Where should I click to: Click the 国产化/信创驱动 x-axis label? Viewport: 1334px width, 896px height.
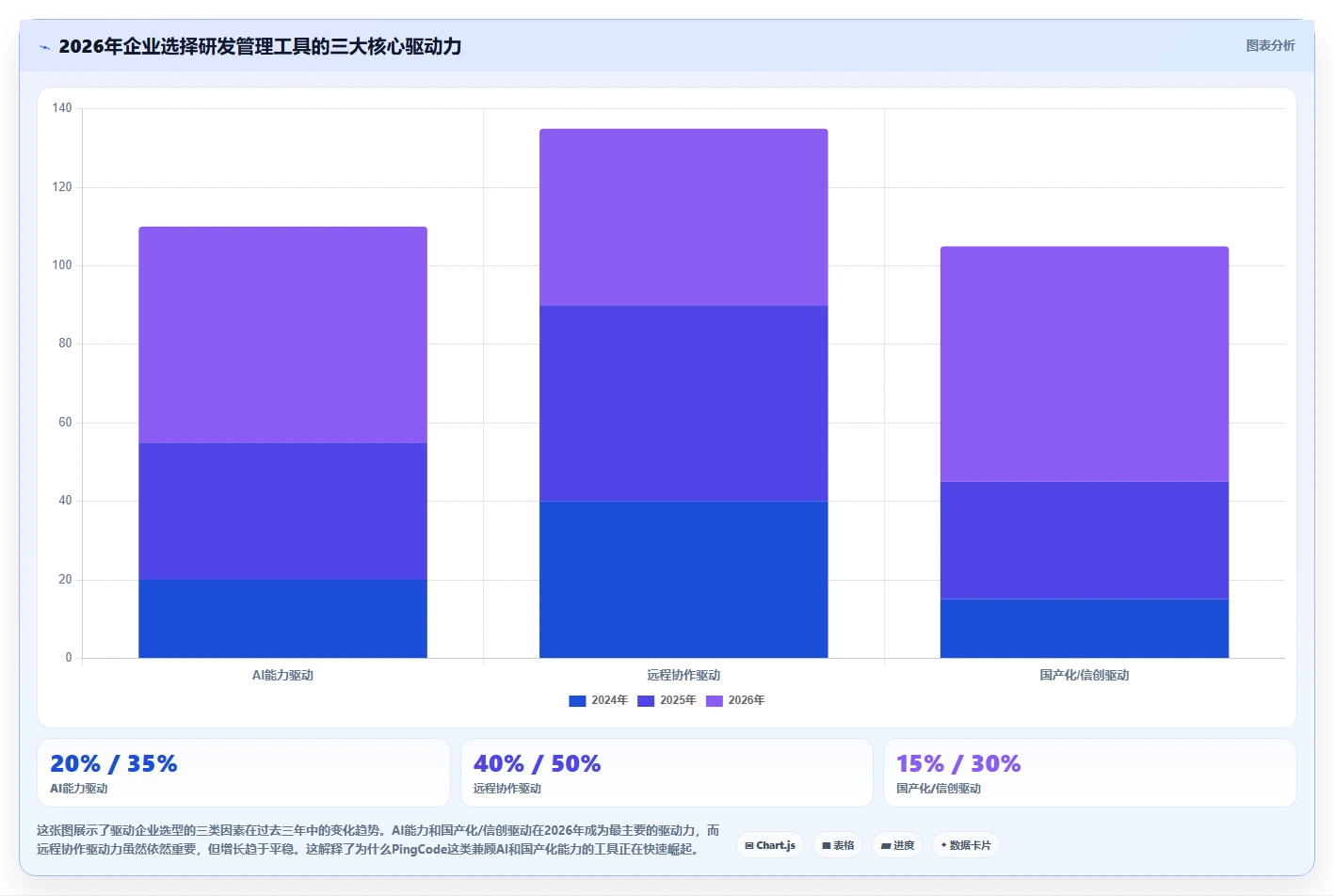(x=1085, y=675)
